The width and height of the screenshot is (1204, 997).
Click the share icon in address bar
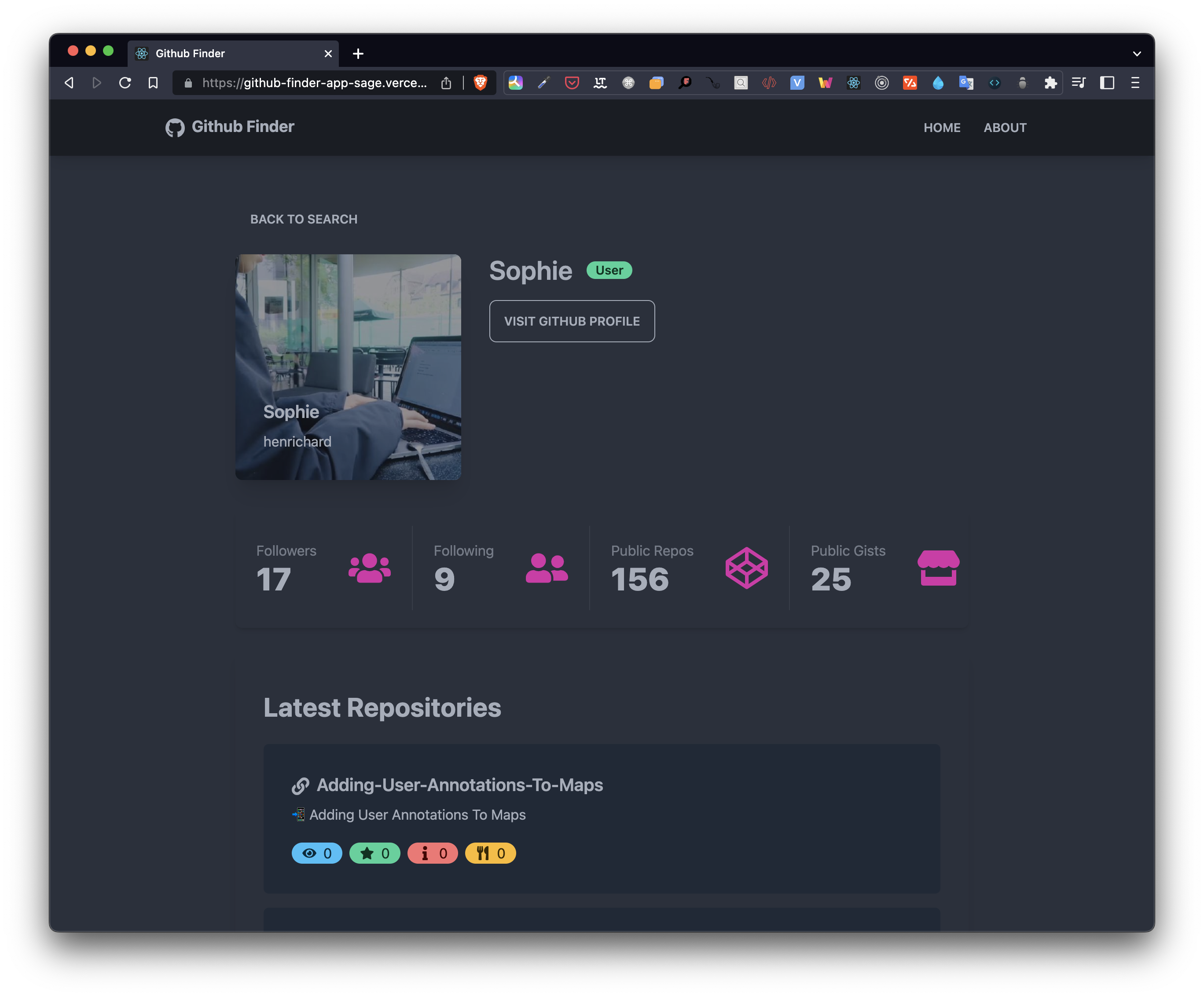point(446,83)
